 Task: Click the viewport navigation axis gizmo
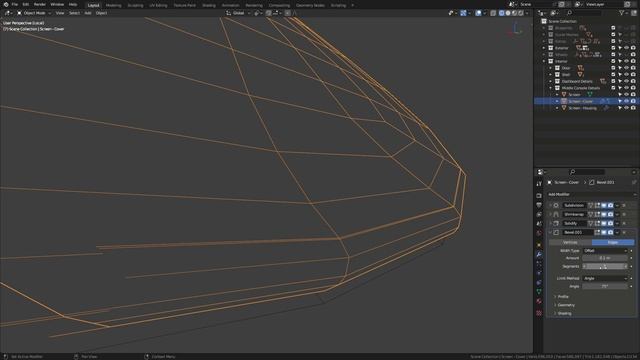click(516, 29)
